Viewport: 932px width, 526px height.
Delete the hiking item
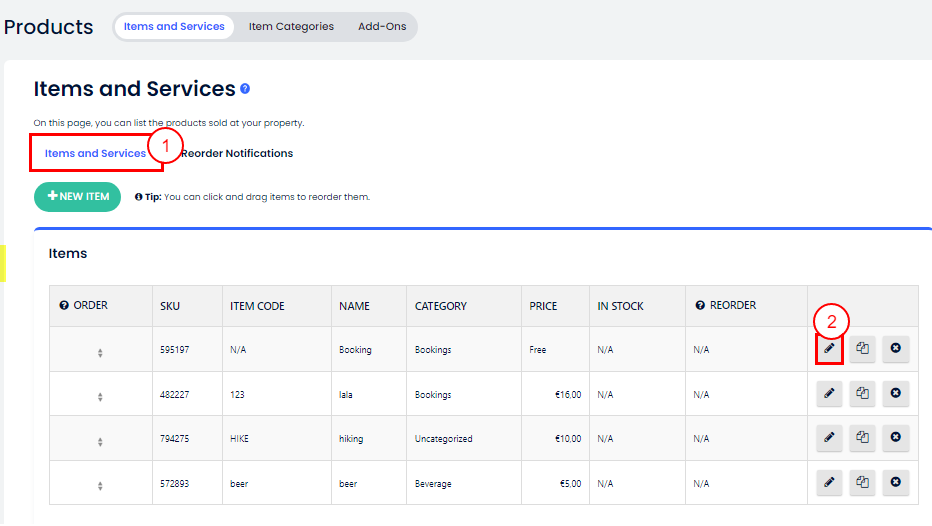(x=895, y=438)
